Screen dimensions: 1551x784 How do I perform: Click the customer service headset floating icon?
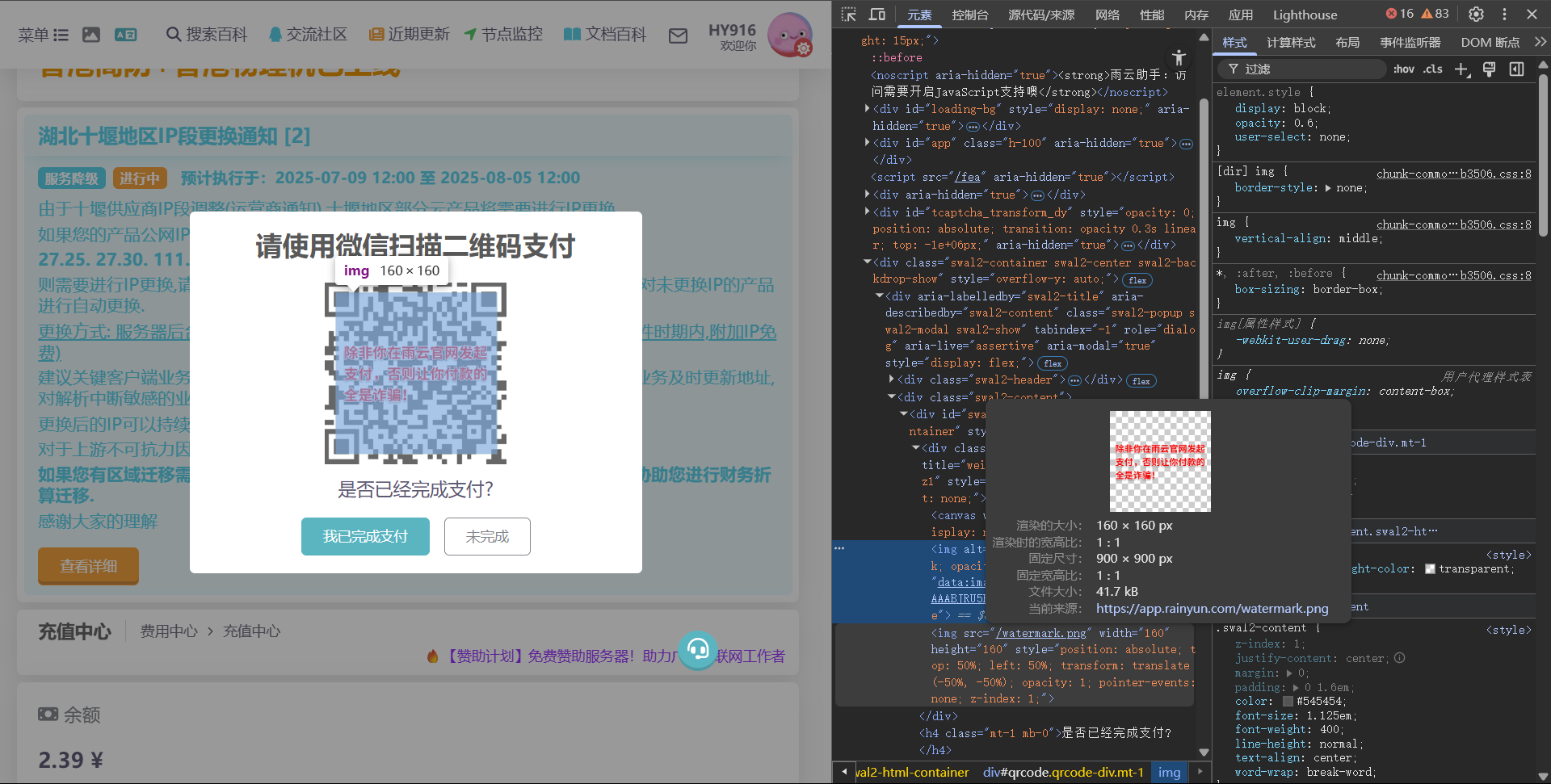coord(698,649)
